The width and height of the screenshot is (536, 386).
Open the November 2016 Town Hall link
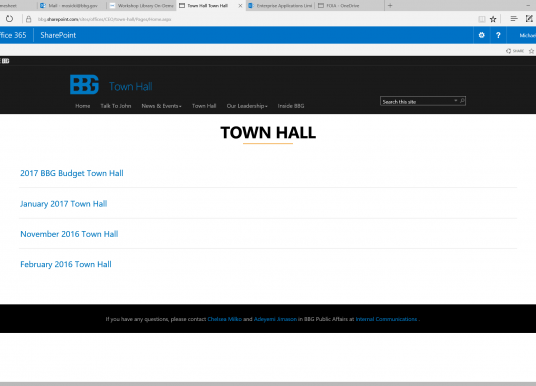pyautogui.click(x=69, y=234)
